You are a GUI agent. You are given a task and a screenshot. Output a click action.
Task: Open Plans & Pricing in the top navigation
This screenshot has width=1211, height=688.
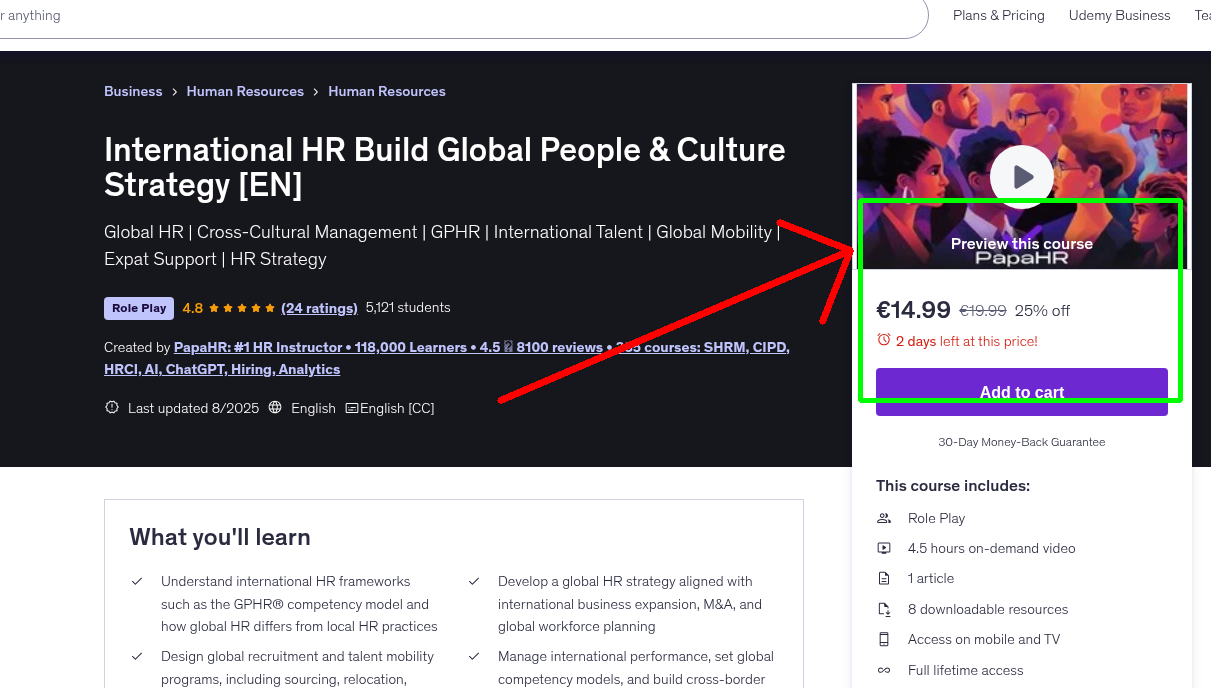(x=998, y=15)
